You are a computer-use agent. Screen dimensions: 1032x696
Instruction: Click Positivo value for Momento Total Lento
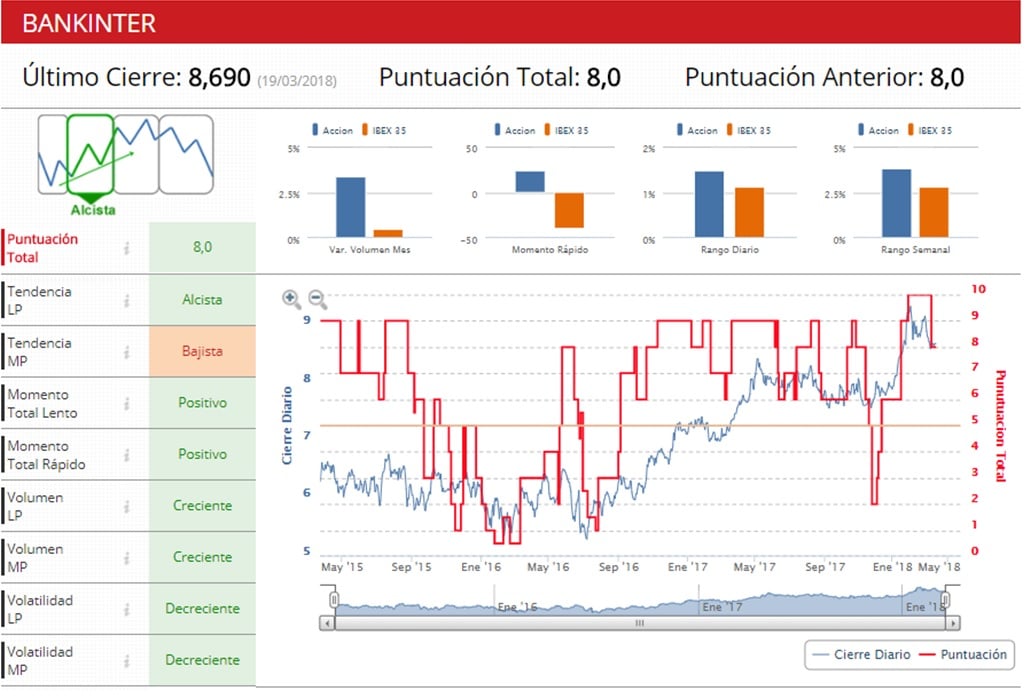pos(203,402)
